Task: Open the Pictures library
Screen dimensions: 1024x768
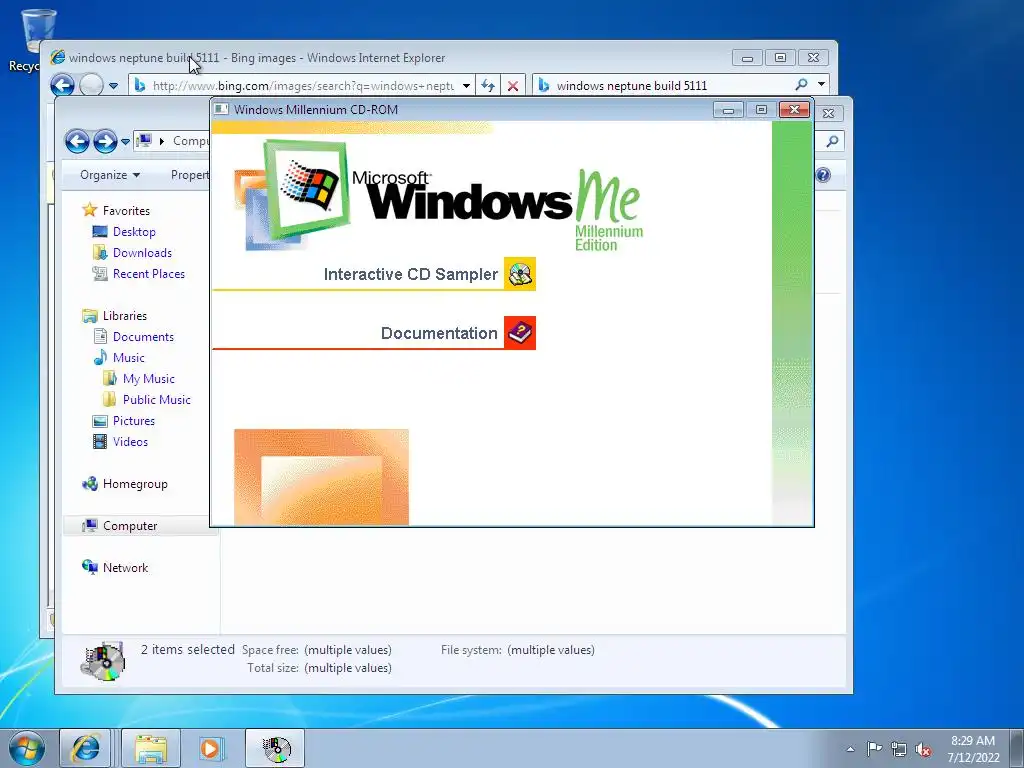Action: tap(134, 421)
